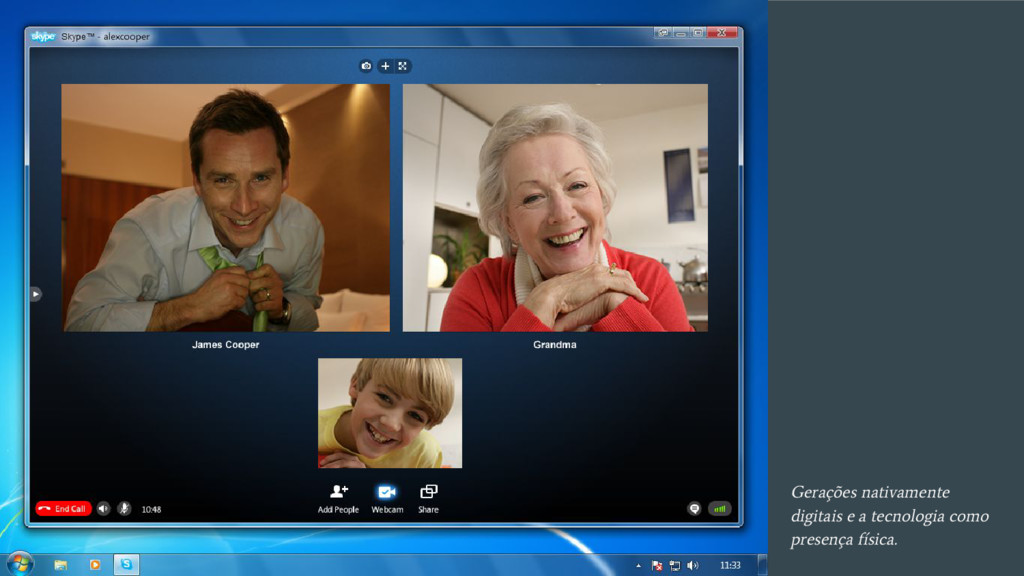Toggle the Webcam video button
This screenshot has width=1024, height=576.
(x=387, y=499)
